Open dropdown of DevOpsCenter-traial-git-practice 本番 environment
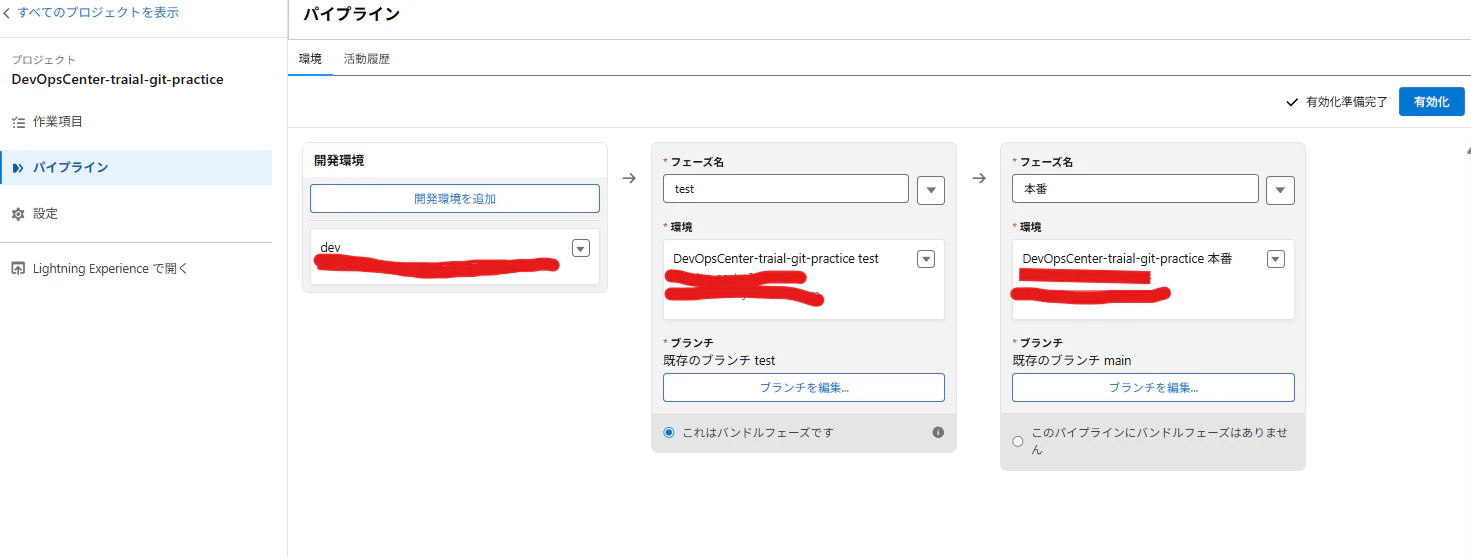Image resolution: width=1471 pixels, height=557 pixels. [1275, 259]
